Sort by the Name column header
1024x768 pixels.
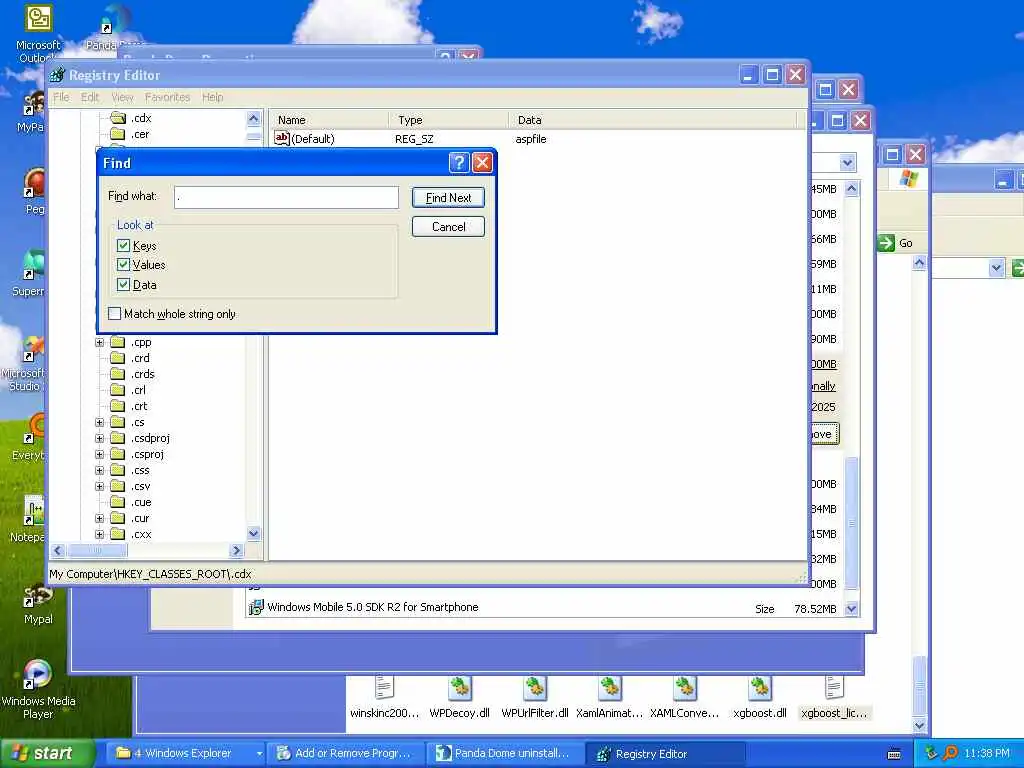coord(330,120)
